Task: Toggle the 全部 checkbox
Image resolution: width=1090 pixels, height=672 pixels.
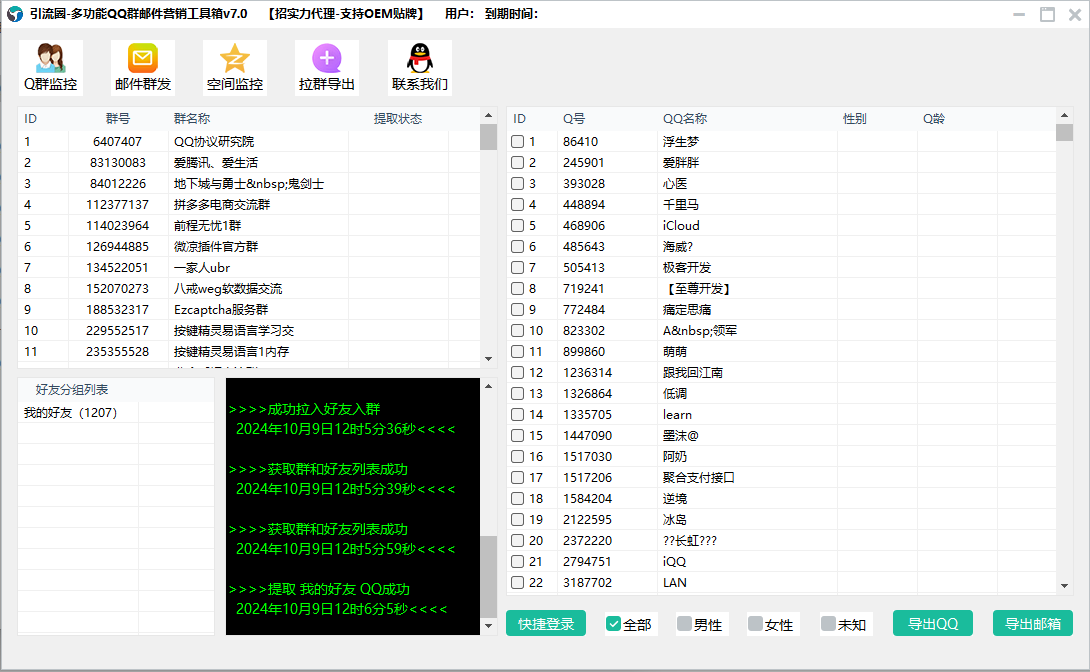Action: pos(614,624)
